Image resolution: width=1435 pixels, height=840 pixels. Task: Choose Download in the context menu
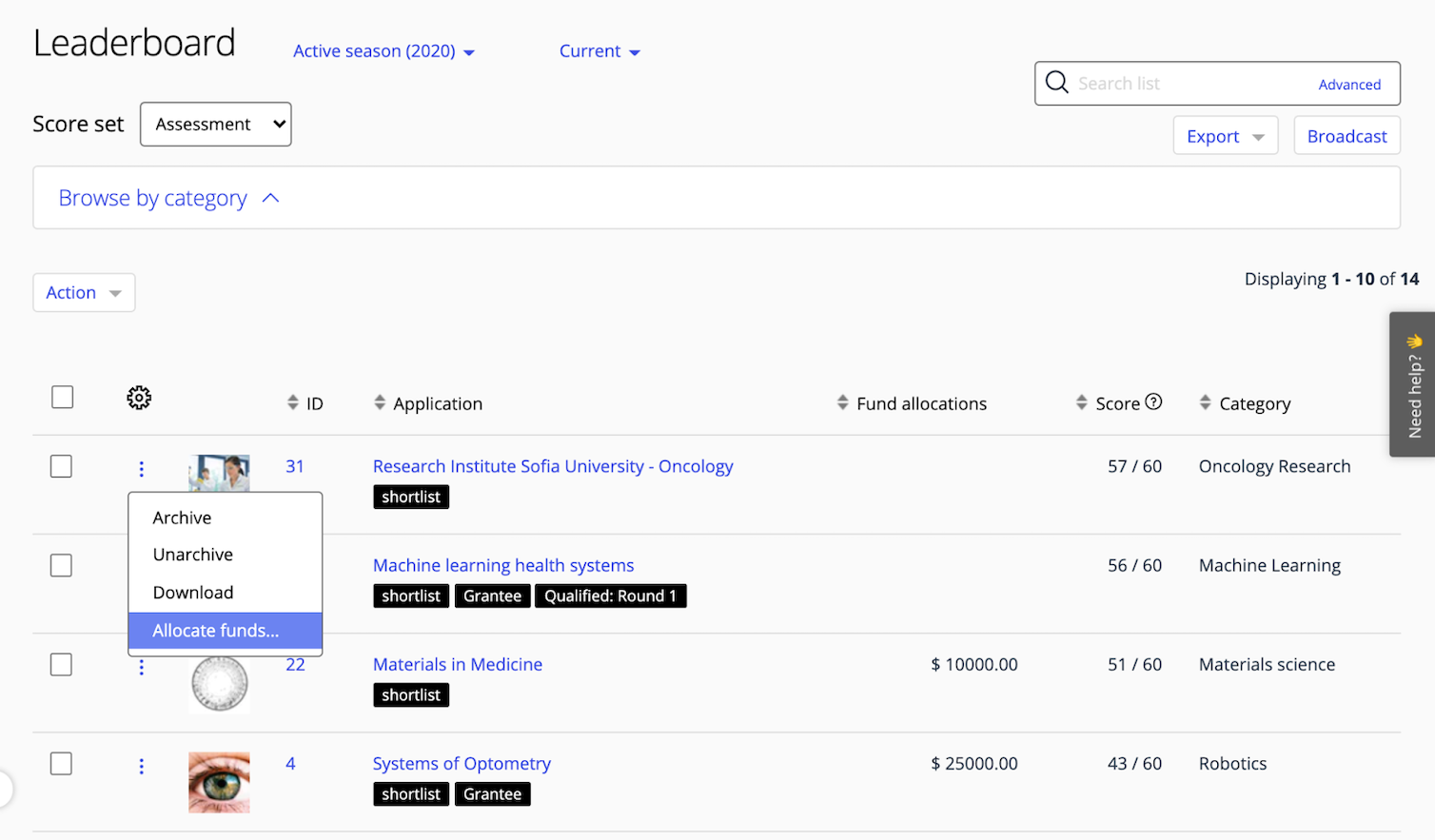[x=193, y=592]
